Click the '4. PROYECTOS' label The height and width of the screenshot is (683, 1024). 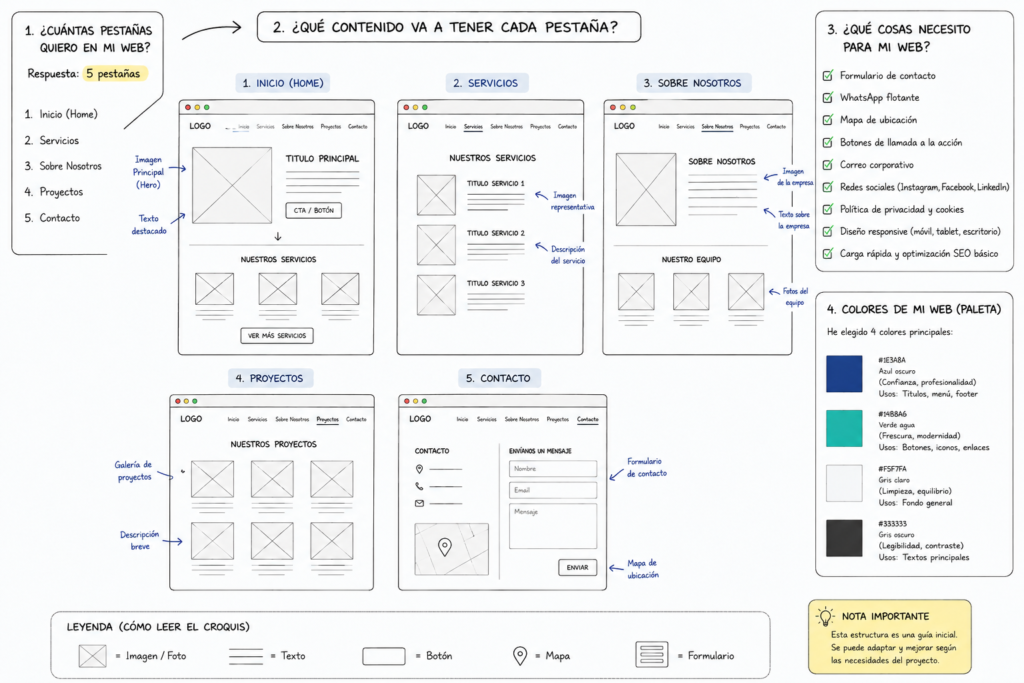[x=270, y=378]
